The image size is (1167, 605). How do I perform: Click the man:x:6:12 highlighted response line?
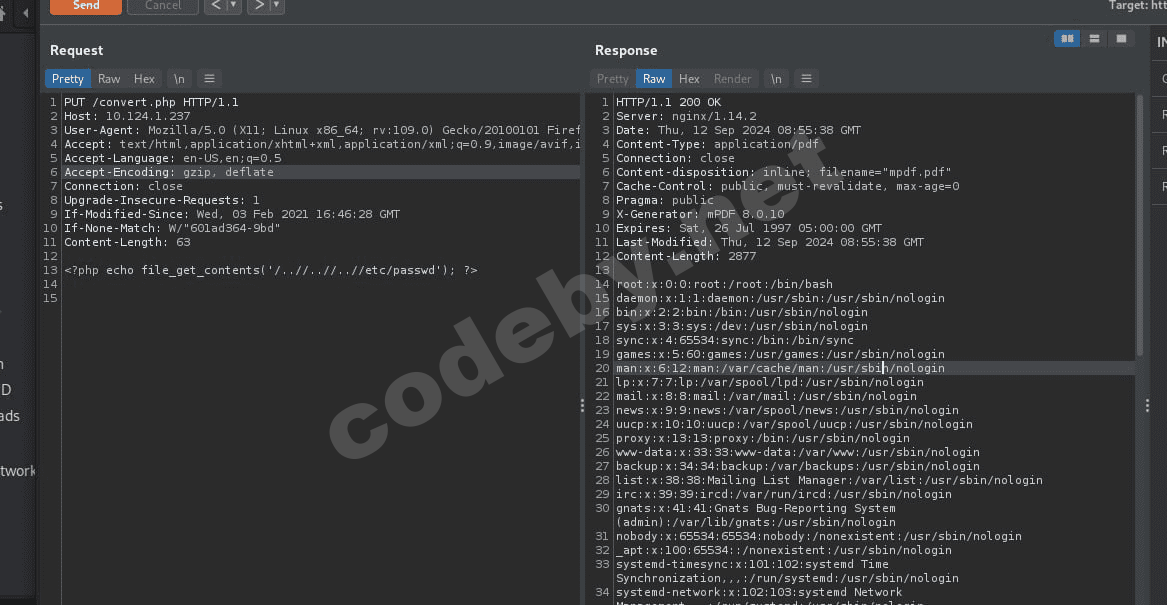(x=780, y=368)
